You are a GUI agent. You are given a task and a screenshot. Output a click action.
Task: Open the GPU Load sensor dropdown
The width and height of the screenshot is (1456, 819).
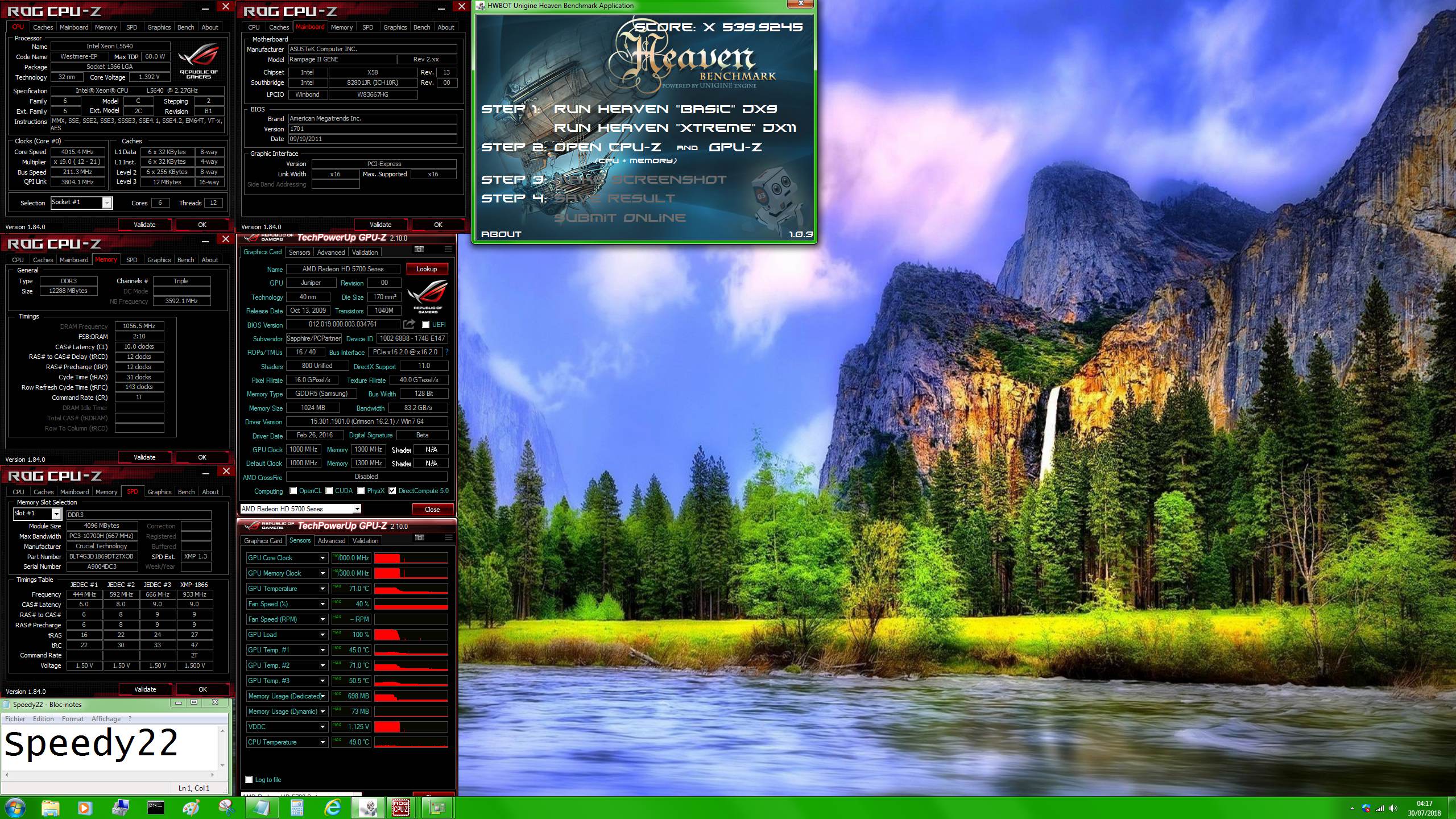click(x=287, y=635)
